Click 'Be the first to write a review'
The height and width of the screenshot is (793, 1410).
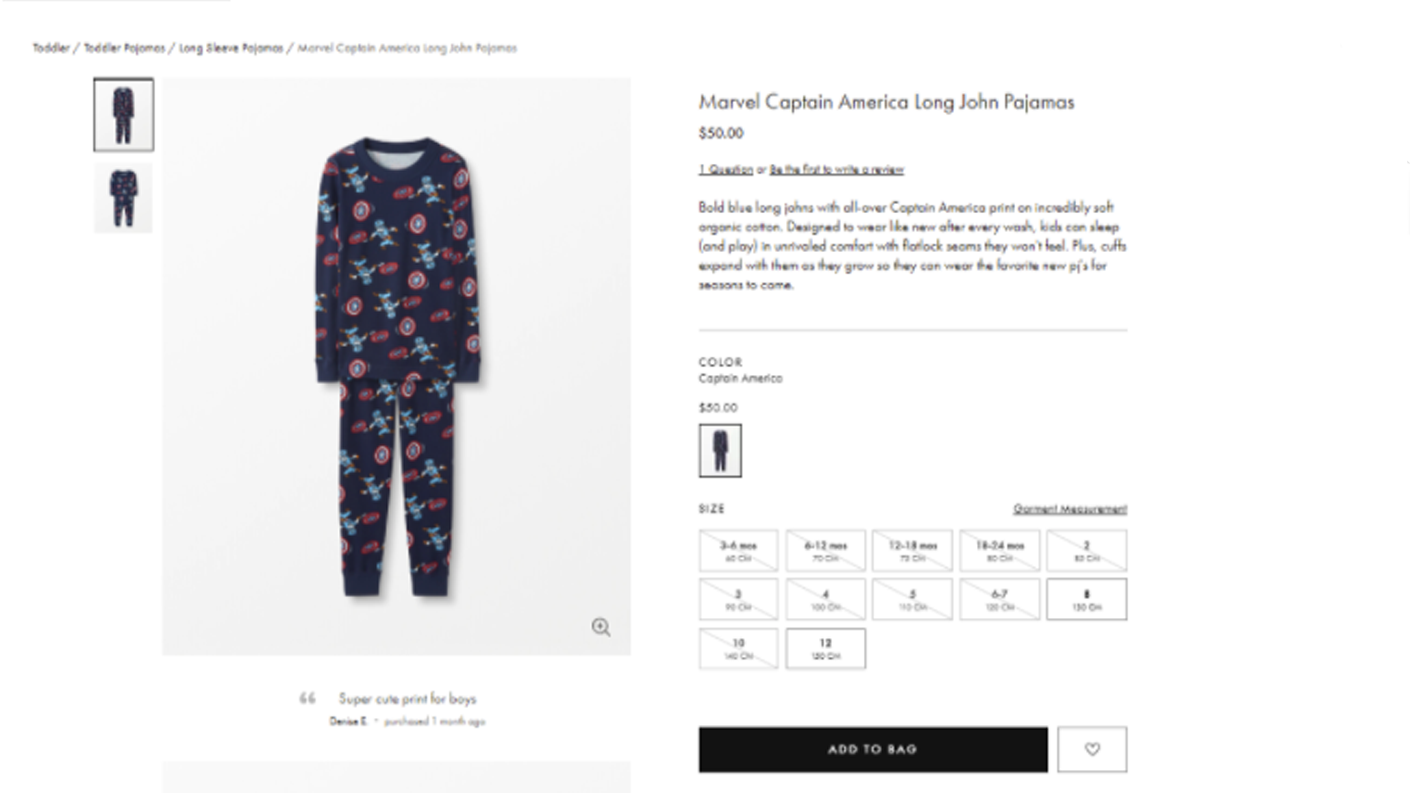tap(836, 169)
